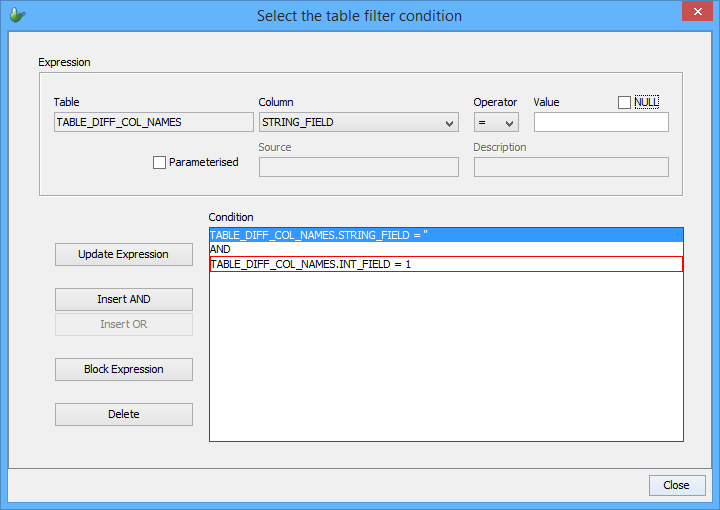Click the Delete button
720x510 pixels.
pyautogui.click(x=124, y=414)
